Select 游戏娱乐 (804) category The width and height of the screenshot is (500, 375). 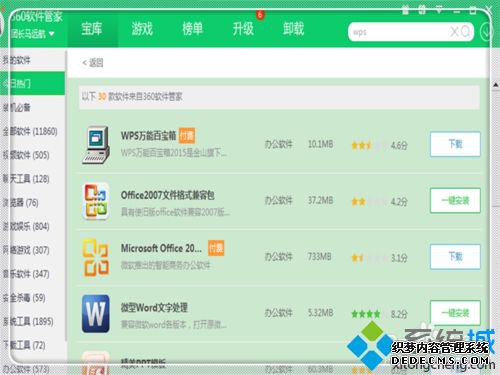(x=32, y=227)
